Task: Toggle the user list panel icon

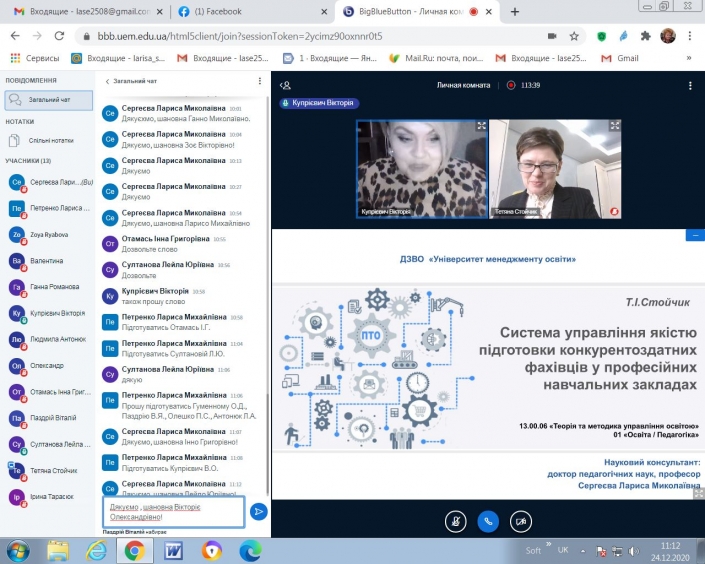Action: (285, 85)
